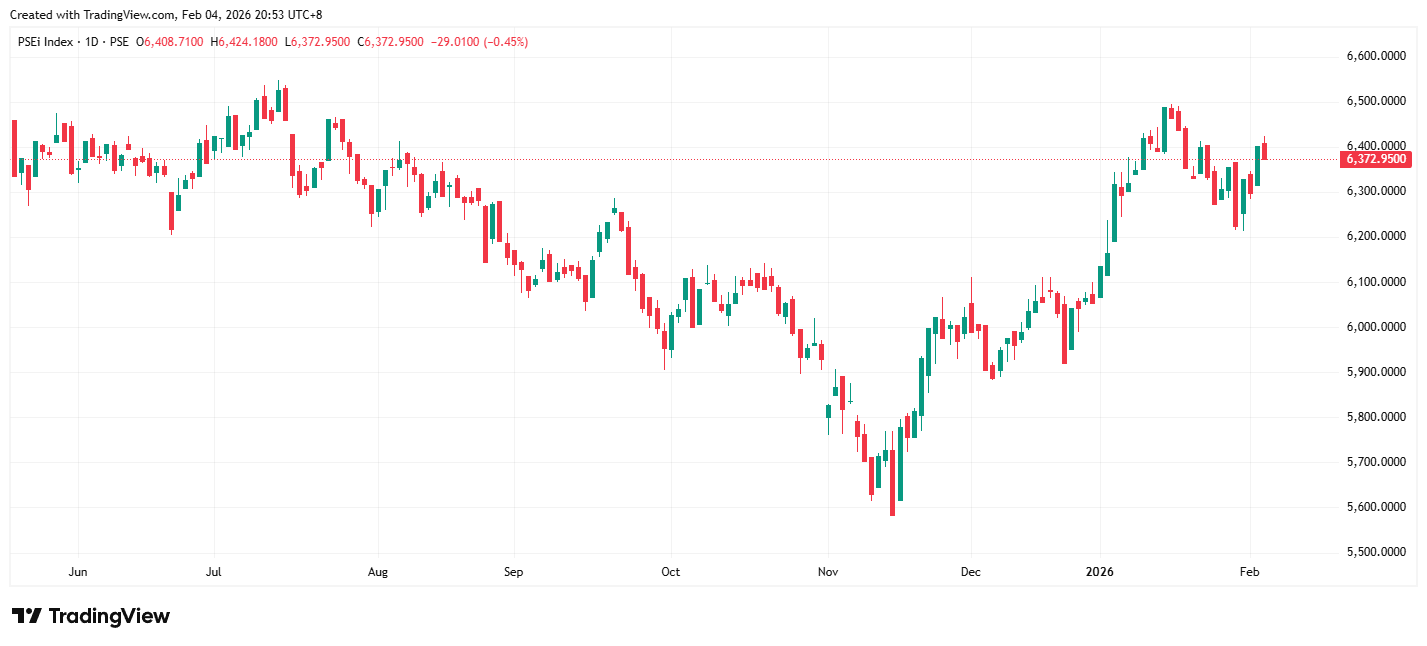Click the red current price tag 6,372.9500

pos(1375,159)
